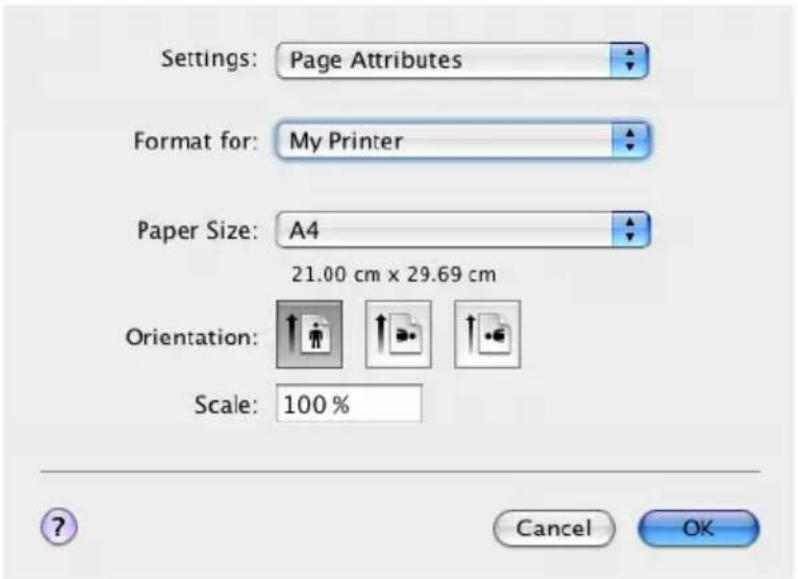The height and width of the screenshot is (579, 798).
Task: Click the "Settings:" label
Action: [209, 59]
